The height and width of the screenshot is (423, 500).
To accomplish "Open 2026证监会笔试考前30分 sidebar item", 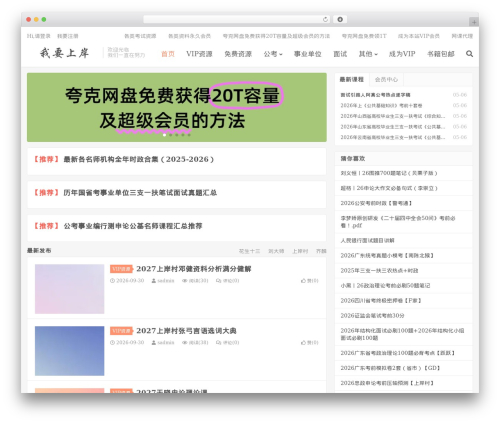I will coord(372,315).
